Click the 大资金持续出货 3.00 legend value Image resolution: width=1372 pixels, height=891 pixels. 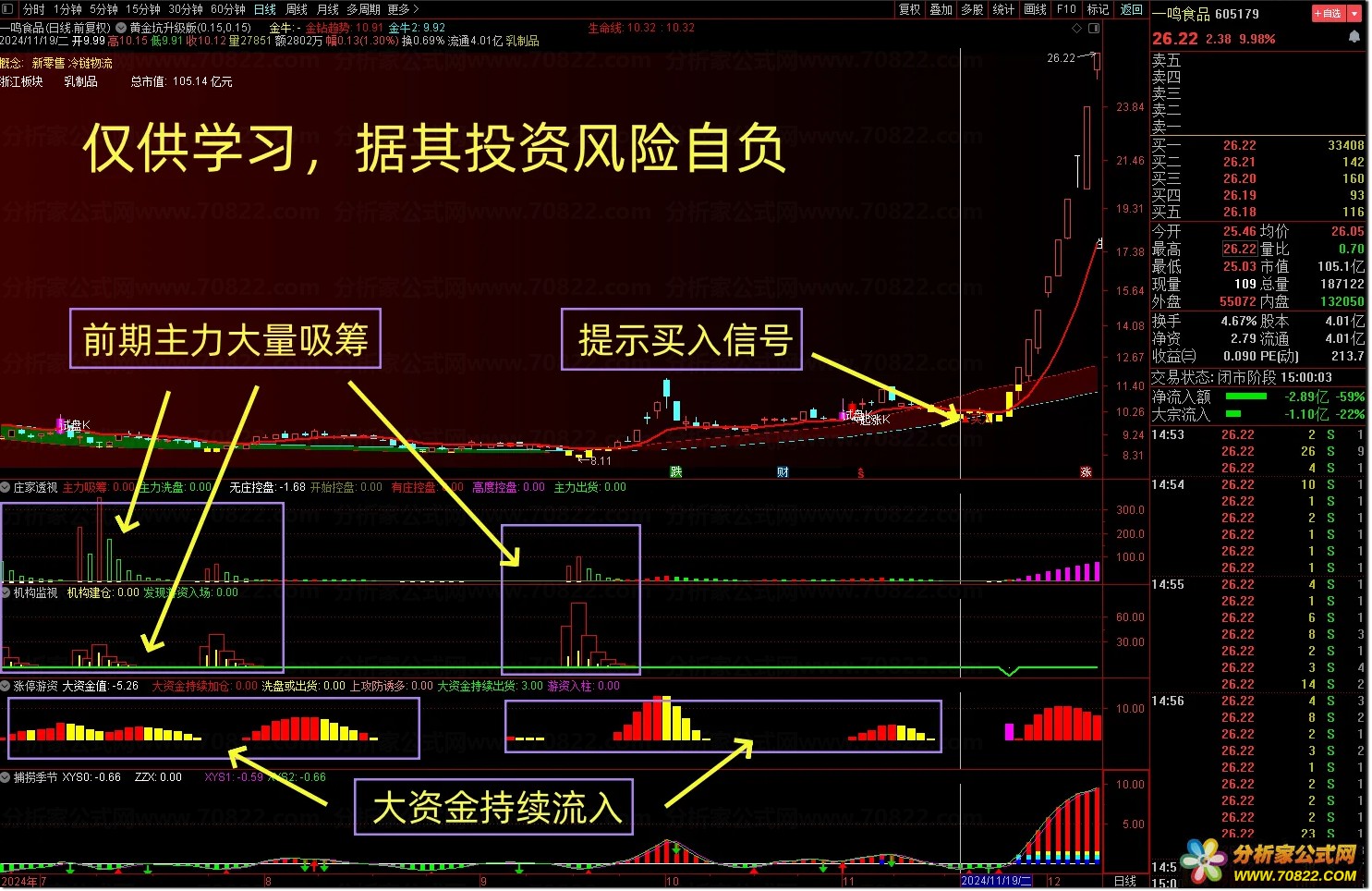point(491,686)
